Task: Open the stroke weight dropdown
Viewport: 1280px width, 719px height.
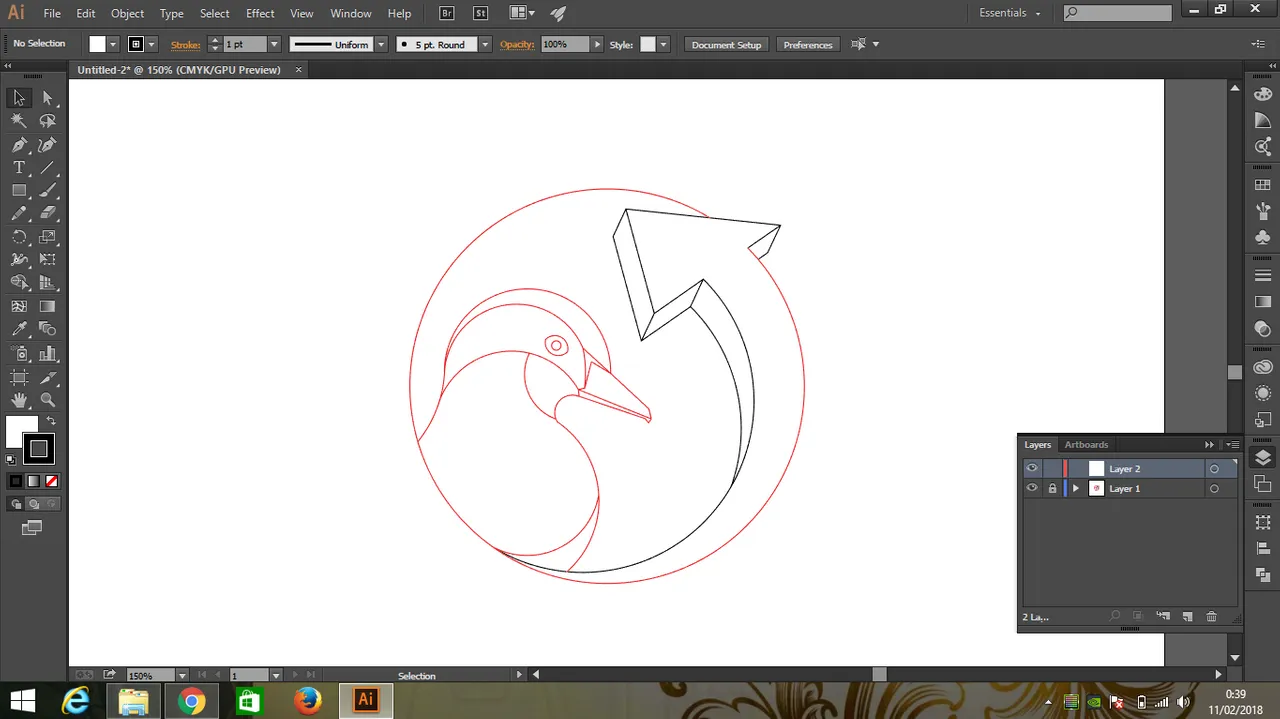Action: [x=274, y=44]
